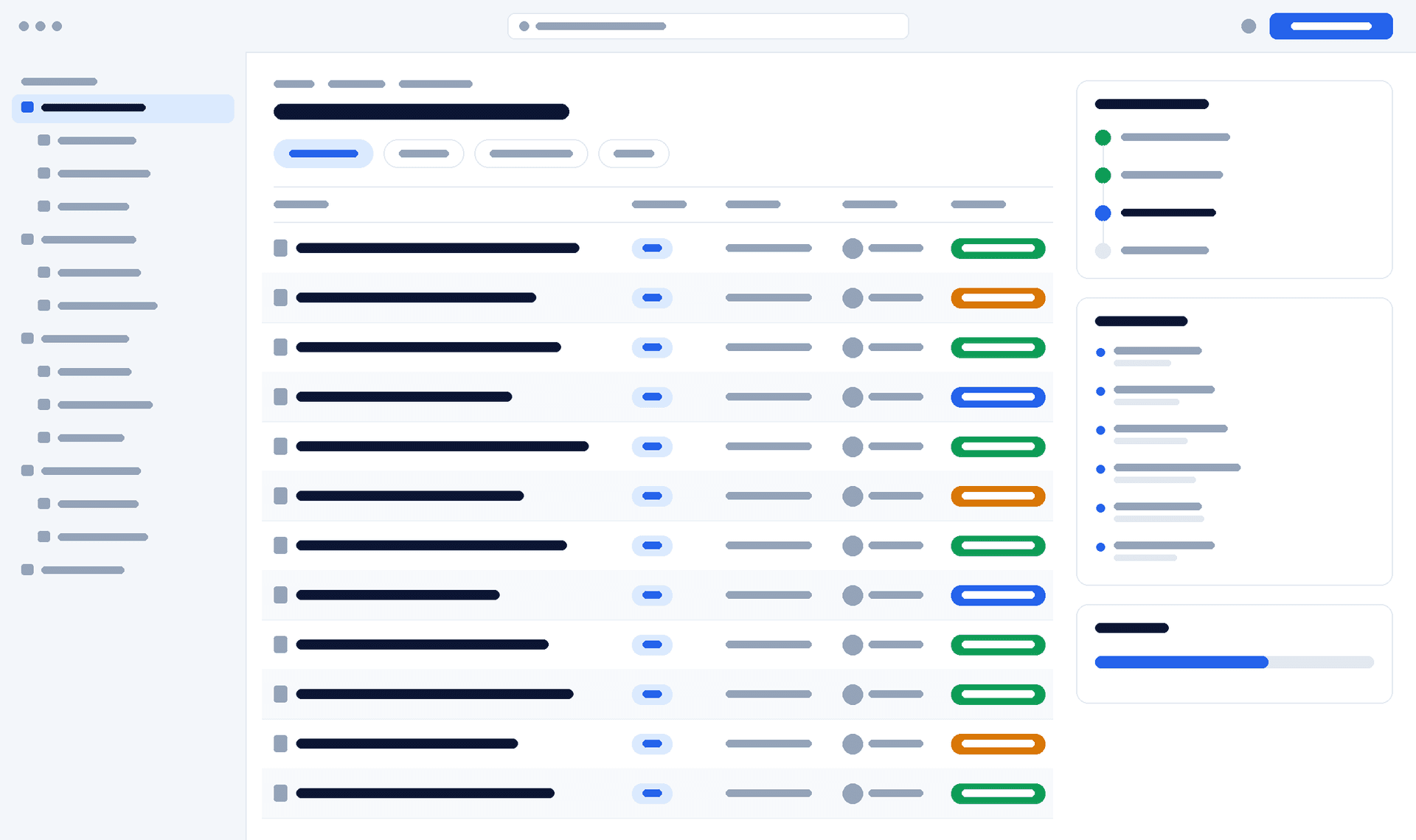
Task: Tick the checkbox of the last table row
Action: click(x=280, y=793)
